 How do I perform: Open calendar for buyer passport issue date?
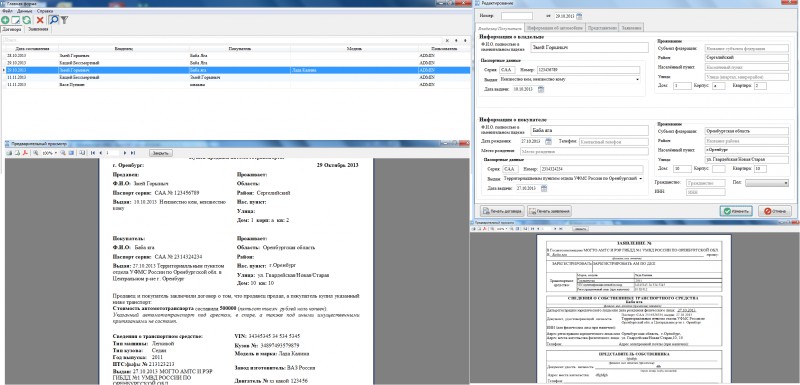point(544,189)
